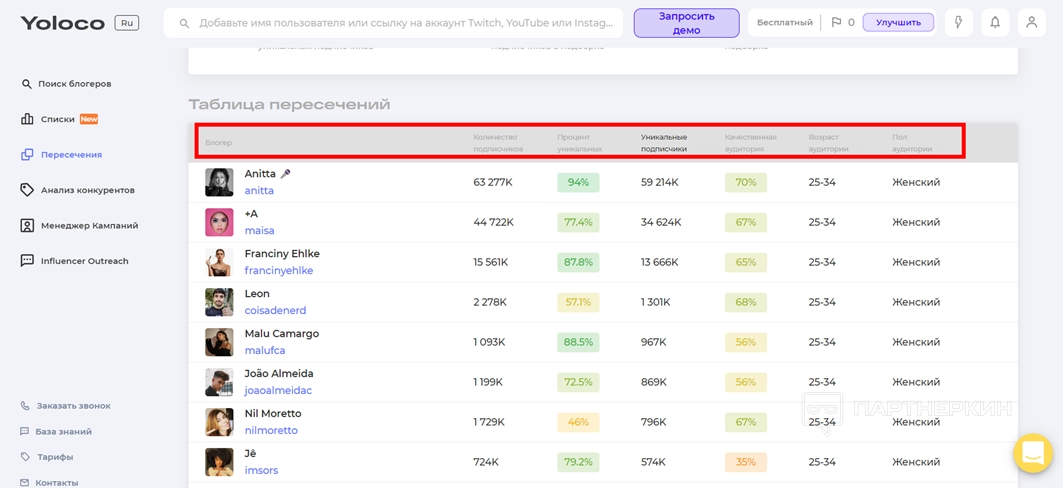This screenshot has height=488, width=1063.
Task: Open the imsors profile link
Action: click(x=262, y=471)
